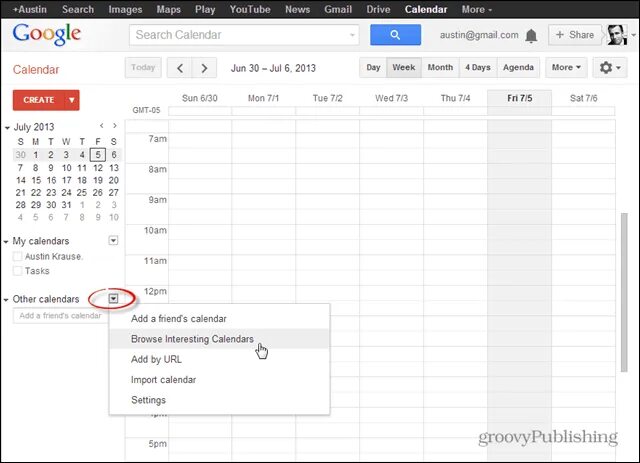640x463 pixels.
Task: Open Drive from top bar
Action: 378,9
